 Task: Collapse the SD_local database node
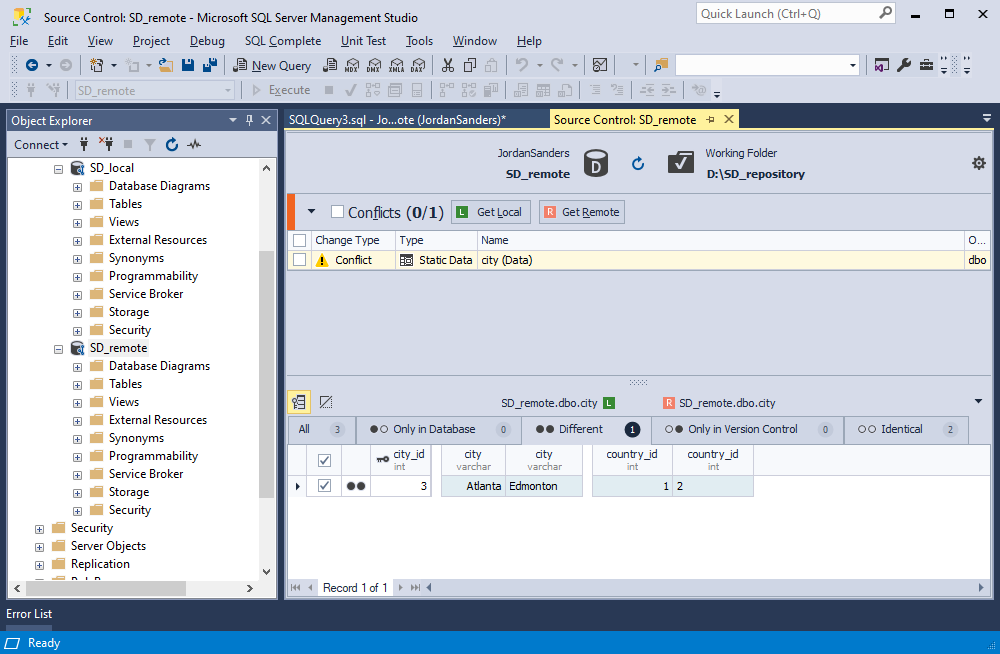click(x=59, y=169)
